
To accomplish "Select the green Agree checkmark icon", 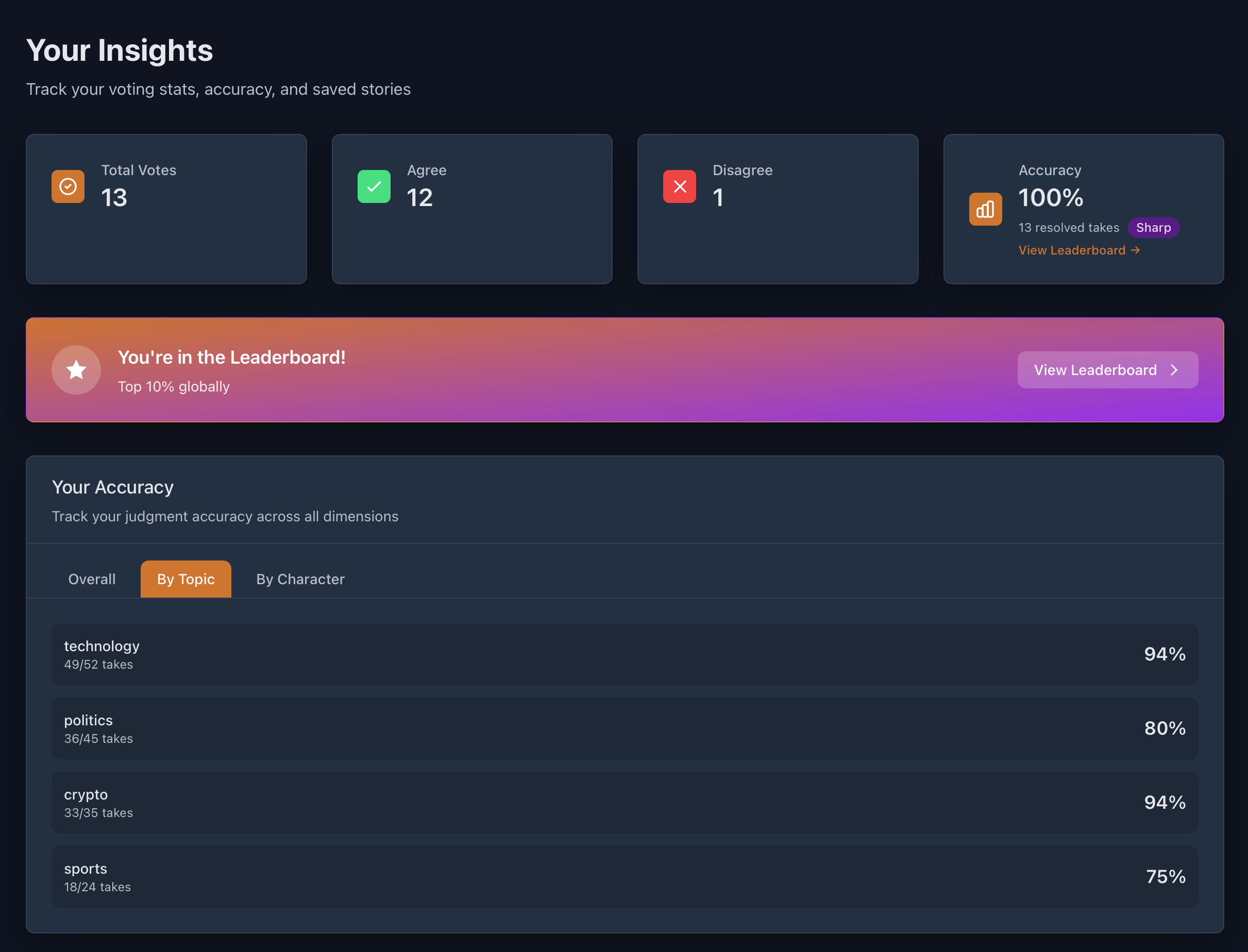I will click(374, 186).
